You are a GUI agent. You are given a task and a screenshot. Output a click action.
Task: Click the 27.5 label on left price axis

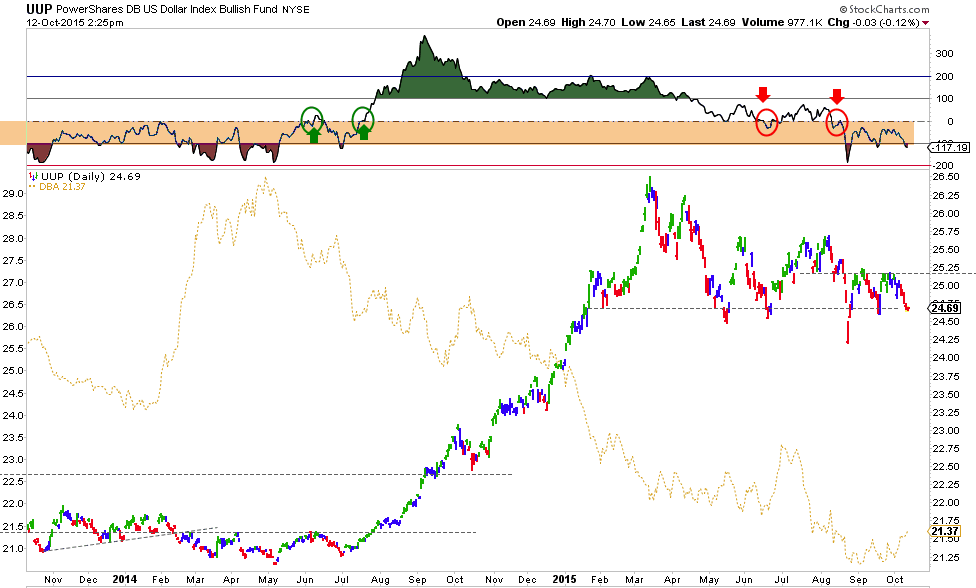12,261
